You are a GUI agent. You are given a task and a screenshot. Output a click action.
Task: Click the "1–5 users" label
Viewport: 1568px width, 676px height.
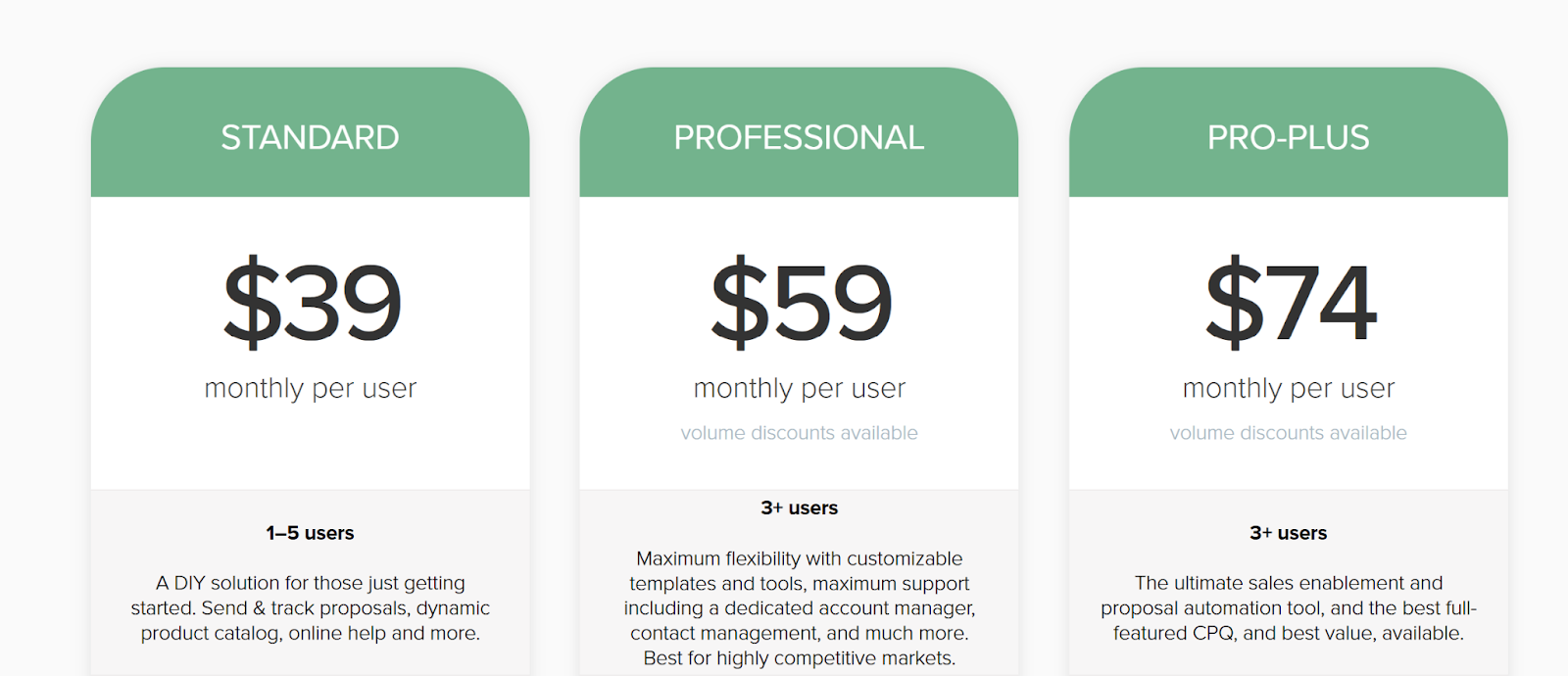(310, 533)
